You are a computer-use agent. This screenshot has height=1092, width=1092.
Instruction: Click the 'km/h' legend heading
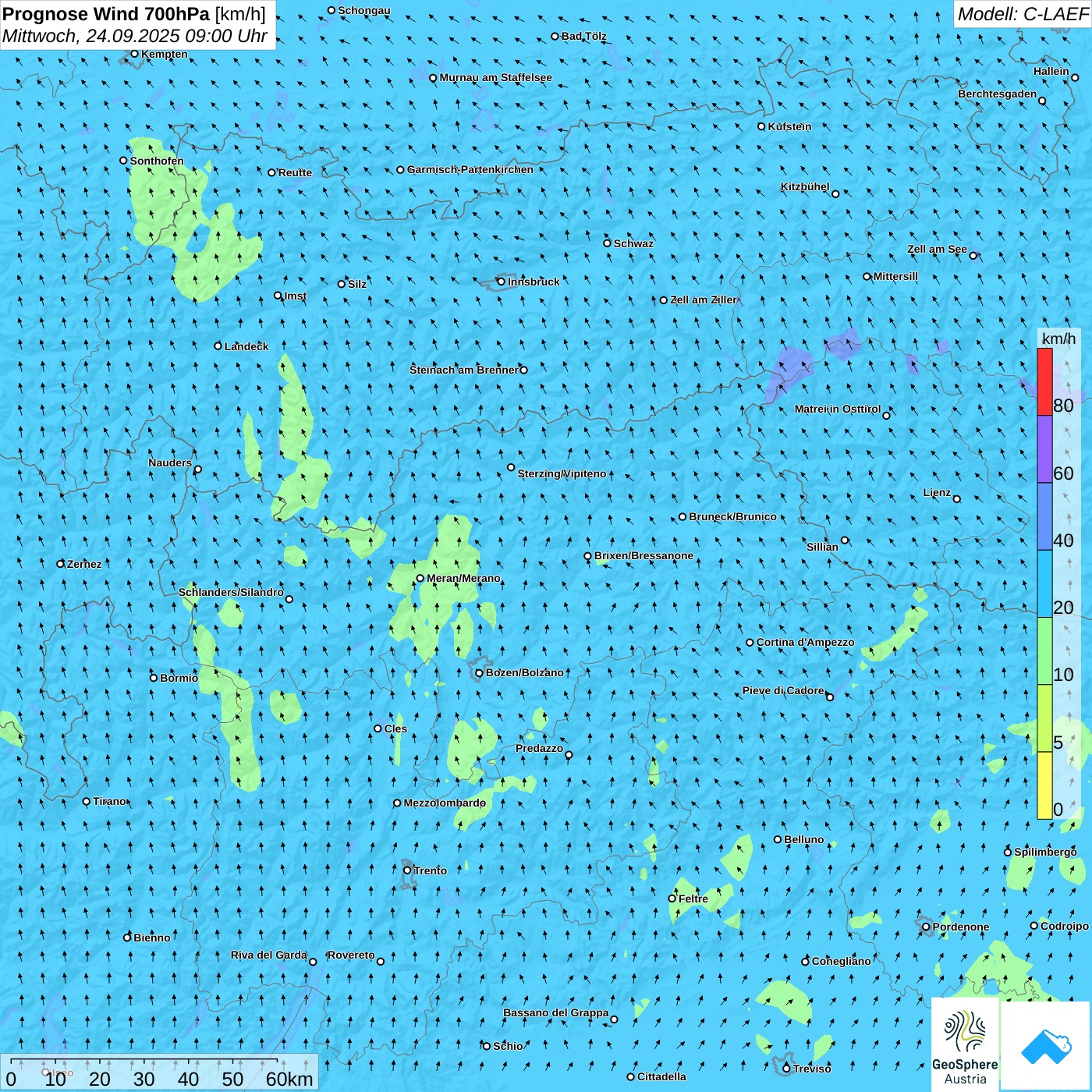pyautogui.click(x=1058, y=339)
